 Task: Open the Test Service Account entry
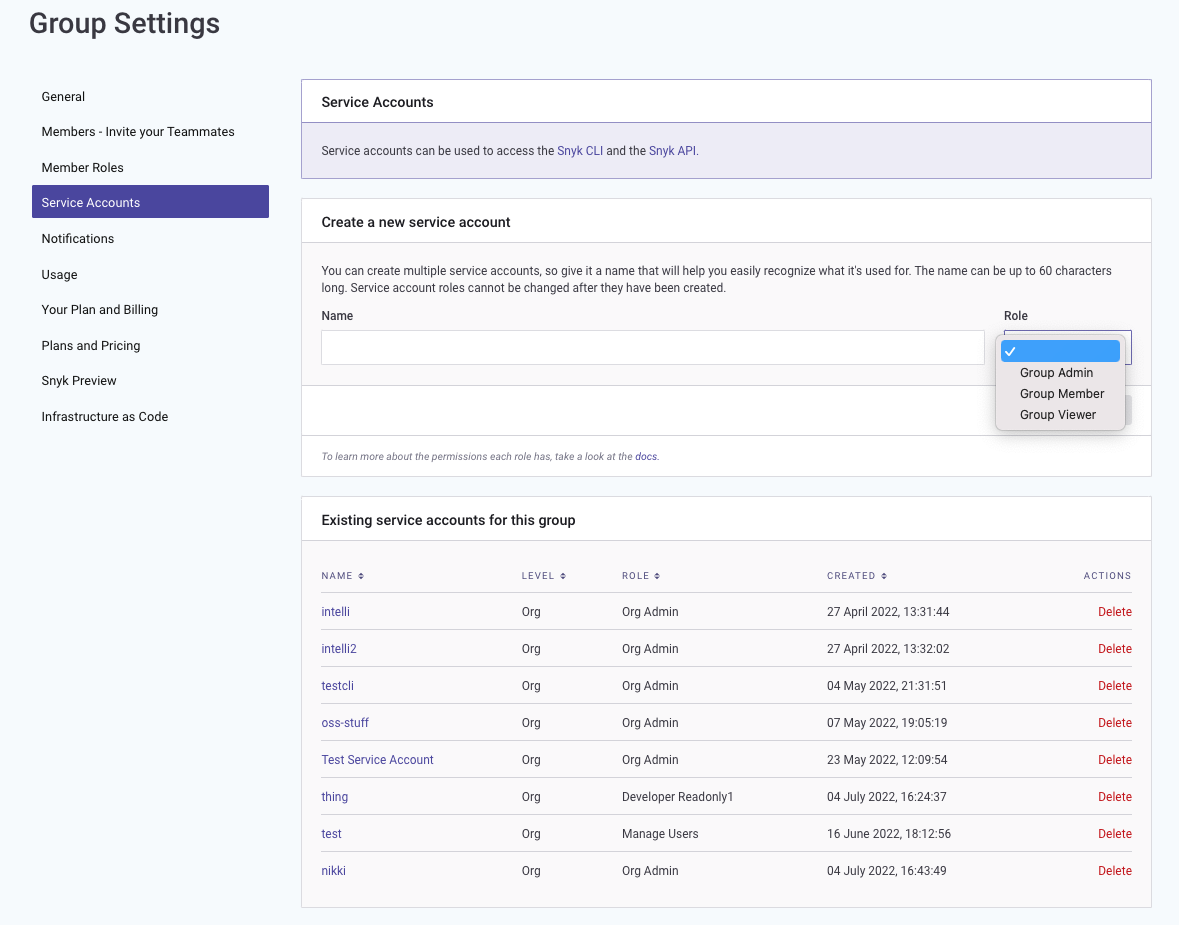[x=377, y=760]
